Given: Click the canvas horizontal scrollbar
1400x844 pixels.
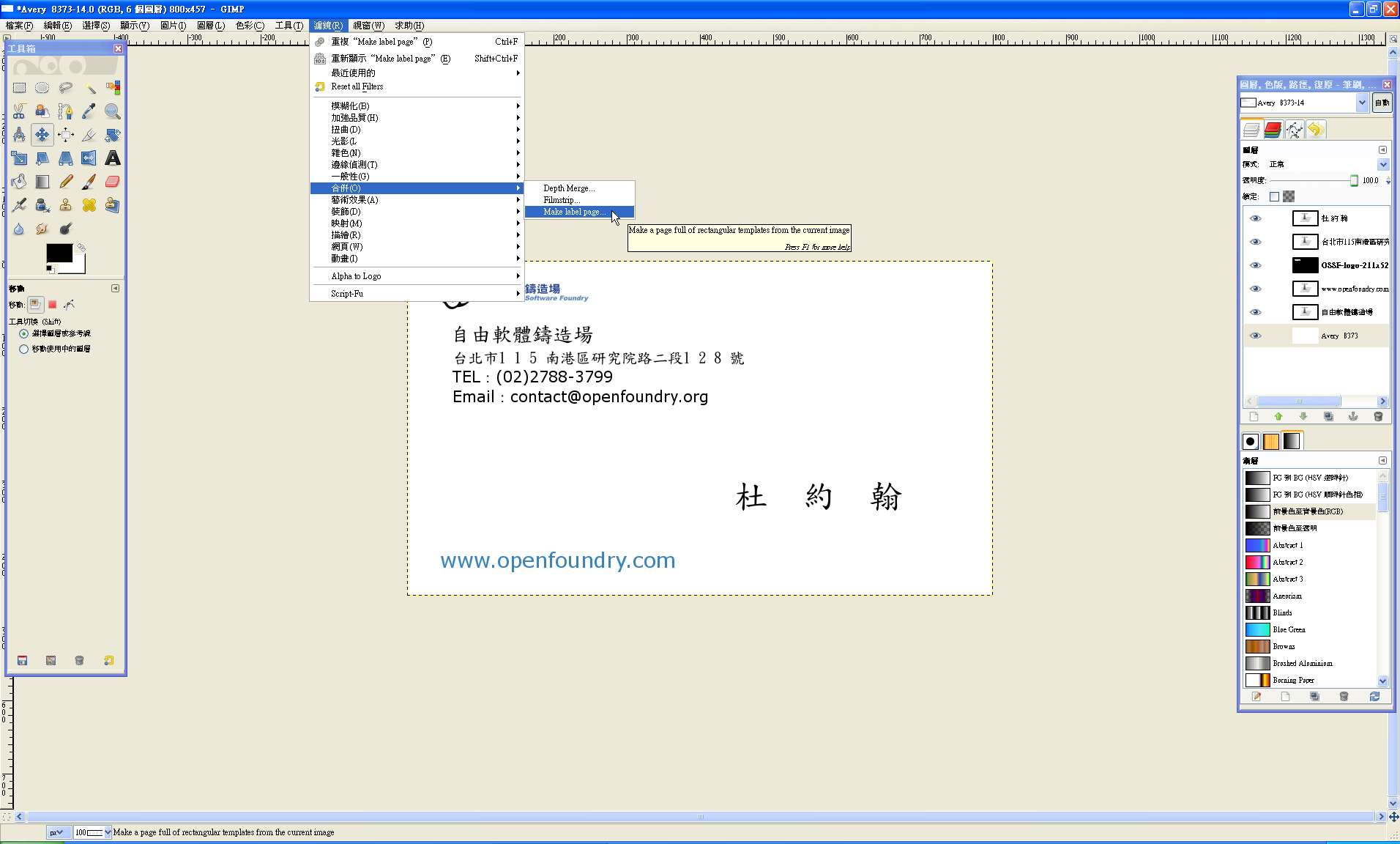Looking at the screenshot, I should pyautogui.click(x=701, y=817).
